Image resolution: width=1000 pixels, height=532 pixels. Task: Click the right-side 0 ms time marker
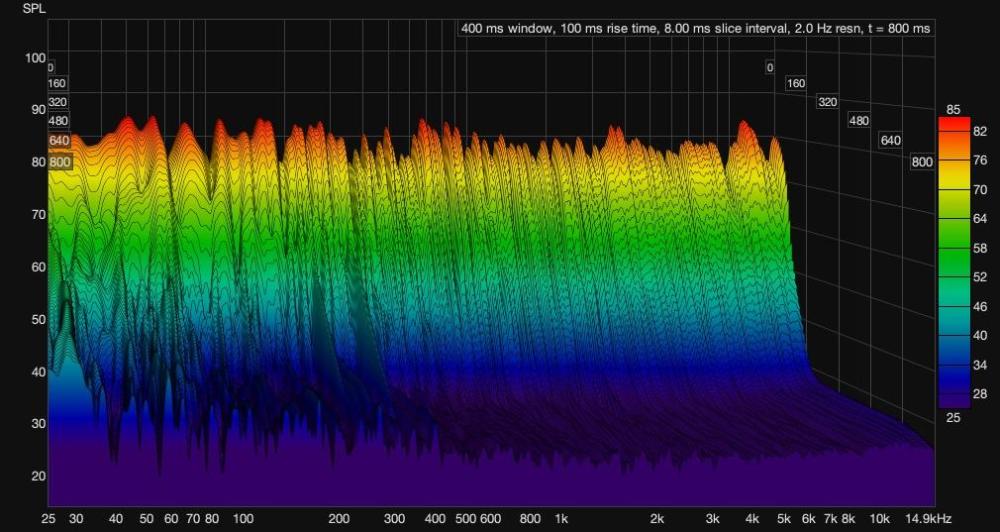tap(770, 67)
